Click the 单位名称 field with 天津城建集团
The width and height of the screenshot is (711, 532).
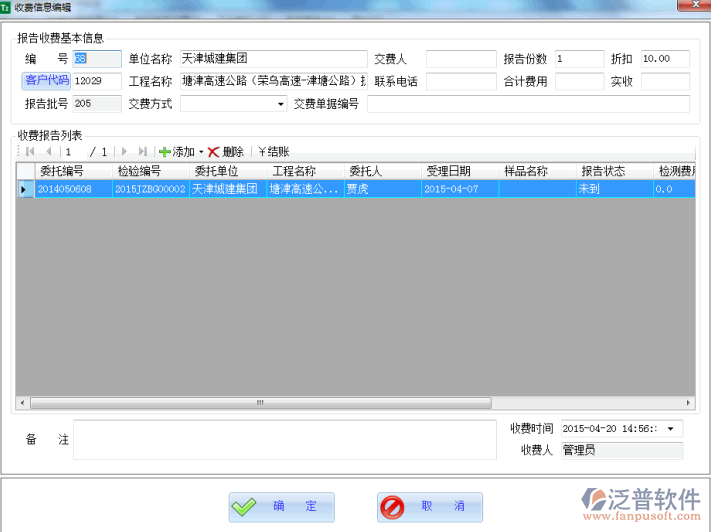coord(273,59)
